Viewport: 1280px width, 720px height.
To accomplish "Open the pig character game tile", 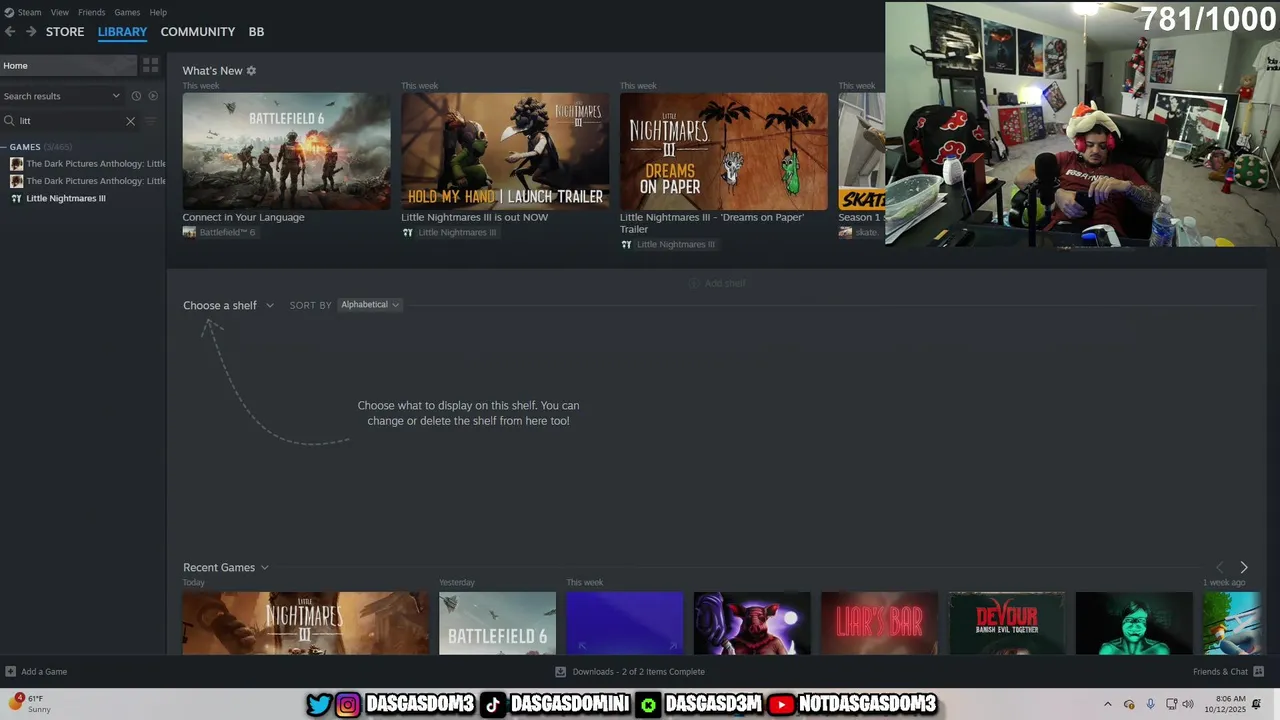I will [752, 623].
